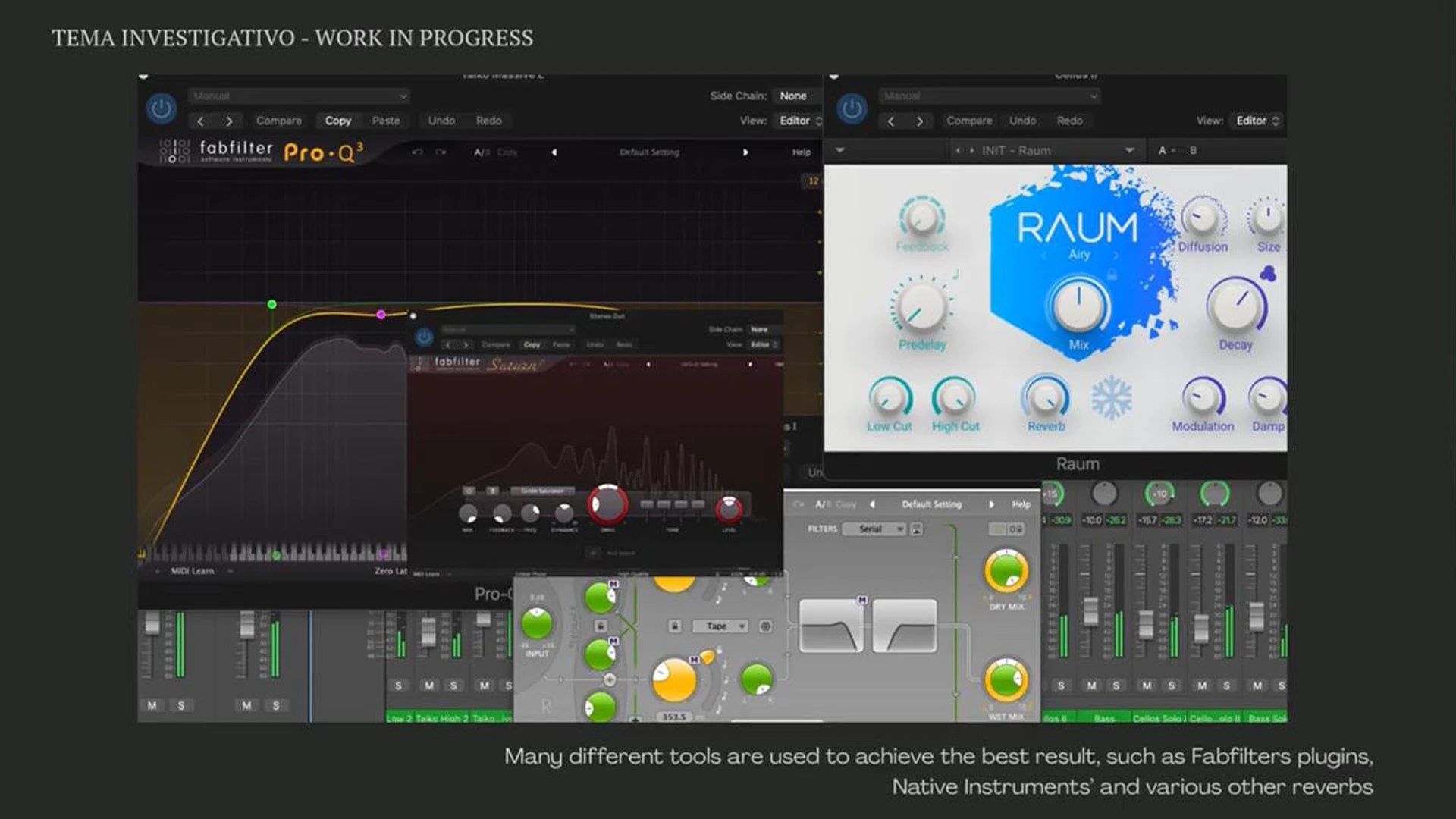Open the View Editor dropdown in Pro-Q 3
Viewport: 1456px width, 819px height.
coord(799,121)
